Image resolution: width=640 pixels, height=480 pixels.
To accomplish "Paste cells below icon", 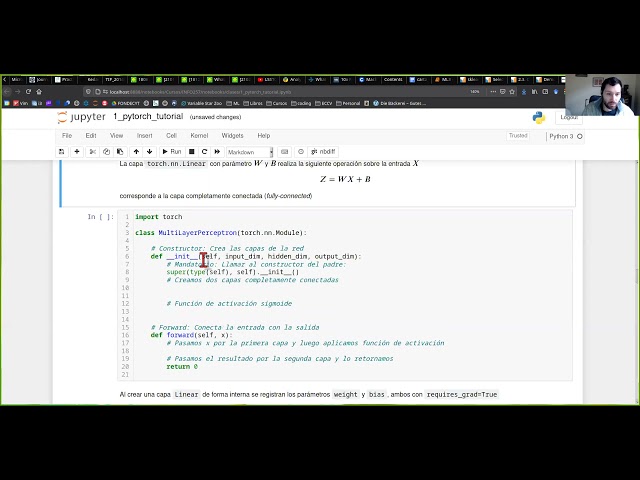I will pos(120,151).
